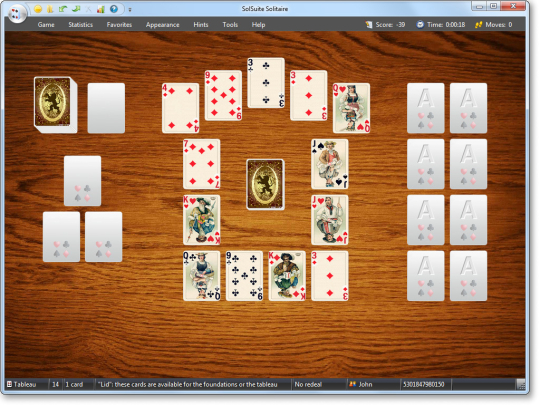Click the Moves: 0 readout
The image size is (540, 405).
click(499, 25)
